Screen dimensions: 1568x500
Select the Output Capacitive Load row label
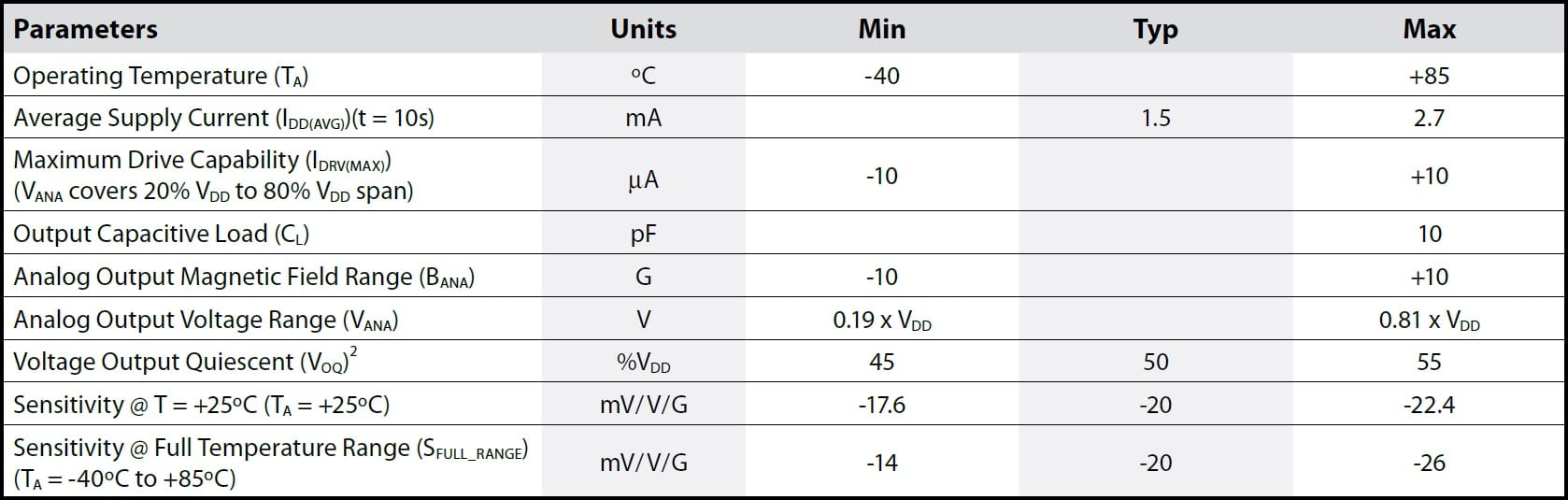click(161, 234)
